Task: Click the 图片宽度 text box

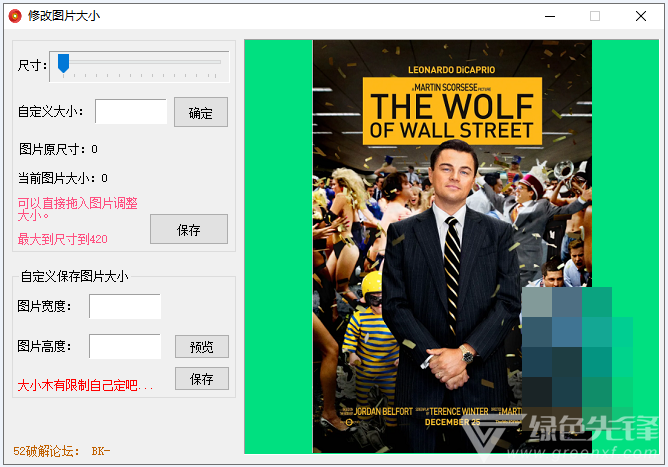Action: coord(124,307)
